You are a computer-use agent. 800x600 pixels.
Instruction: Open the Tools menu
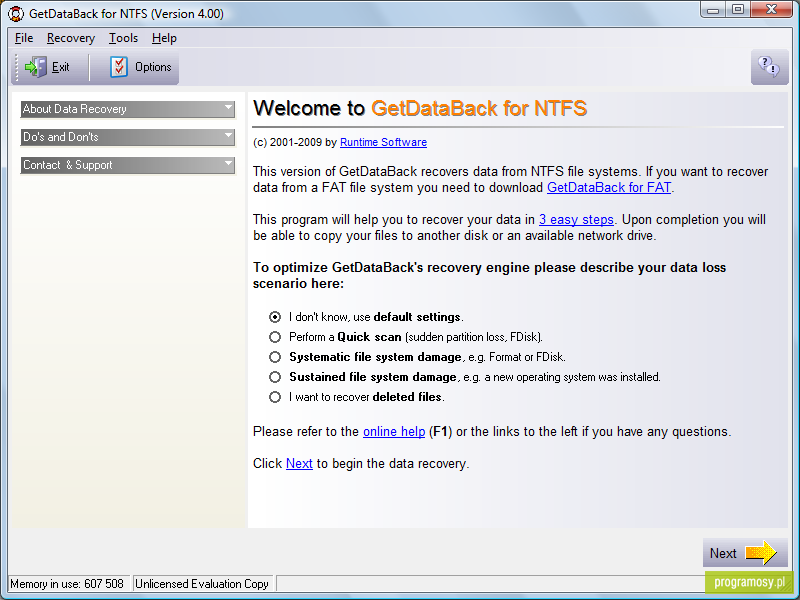[123, 38]
